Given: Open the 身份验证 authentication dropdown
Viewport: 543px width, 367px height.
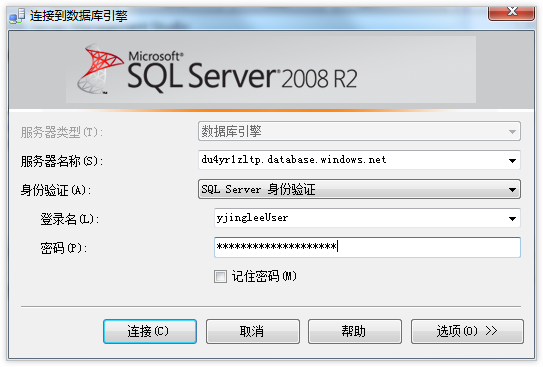Looking at the screenshot, I should [359, 189].
